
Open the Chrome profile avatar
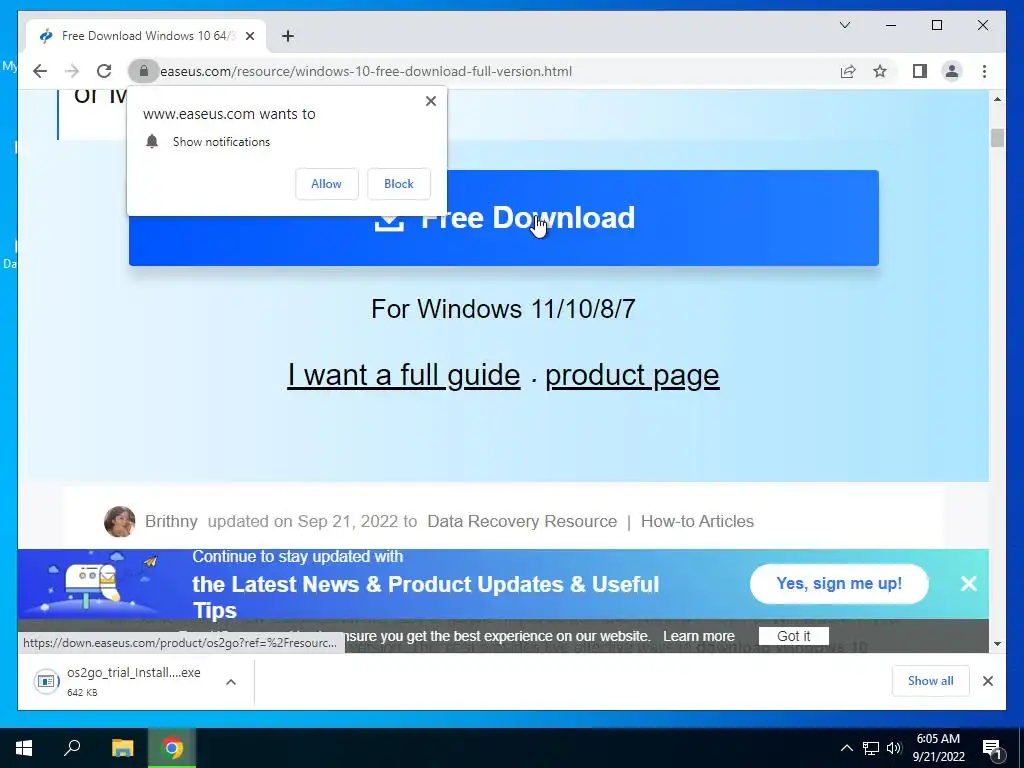tap(952, 71)
